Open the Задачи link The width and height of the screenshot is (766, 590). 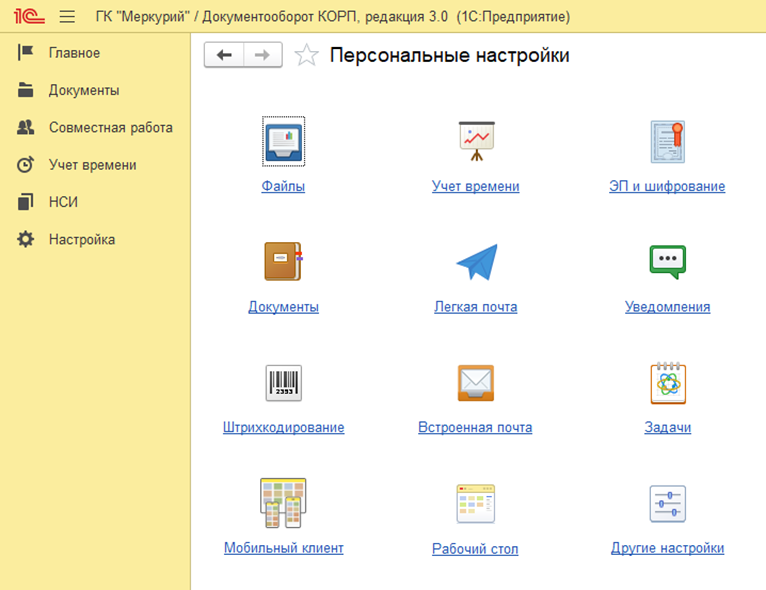[668, 427]
